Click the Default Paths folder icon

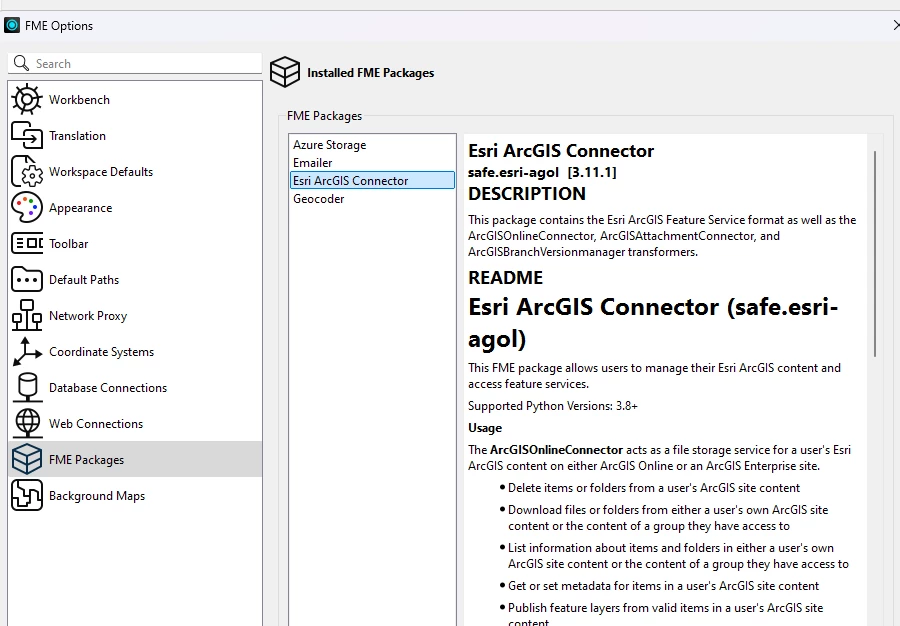(x=26, y=279)
